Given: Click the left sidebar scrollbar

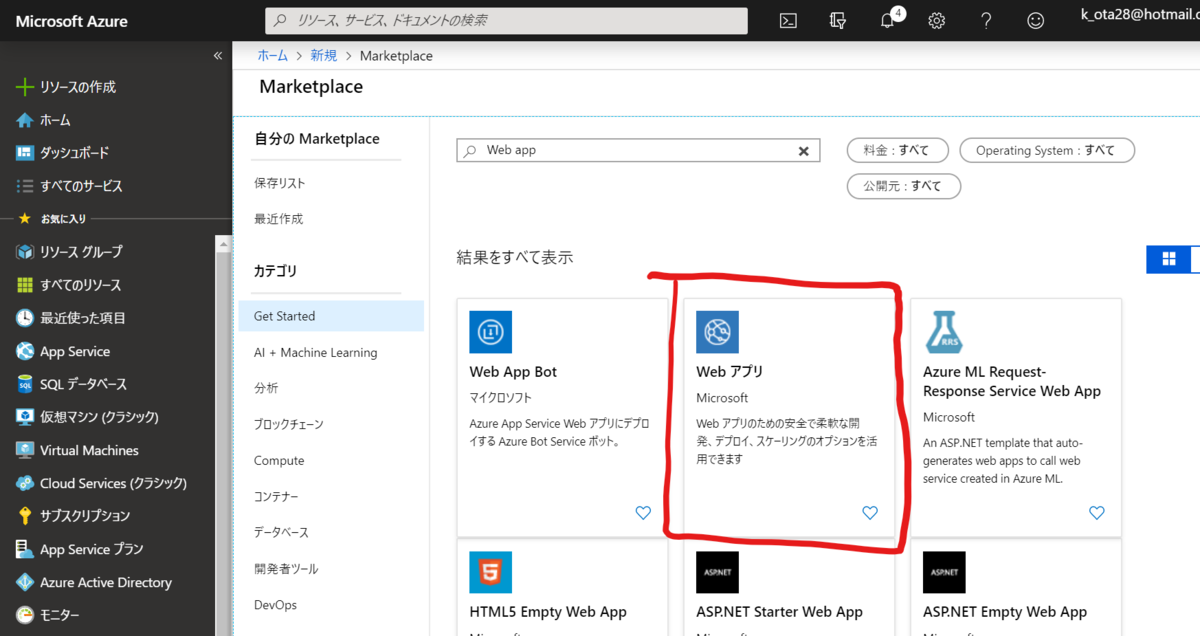Looking at the screenshot, I should (x=224, y=436).
